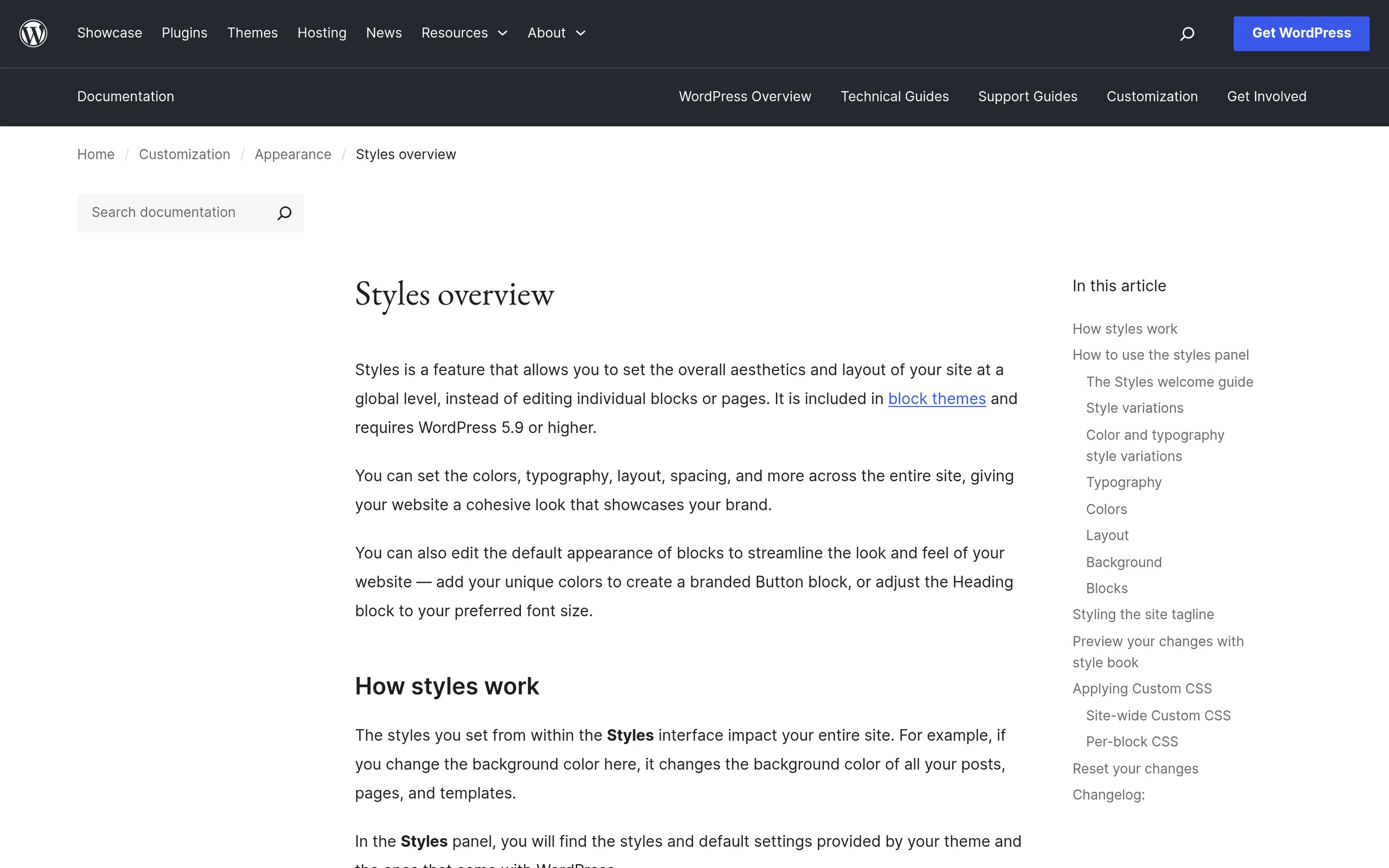Select Technical Guides in documentation nav
Image resolution: width=1389 pixels, height=868 pixels.
tap(895, 97)
